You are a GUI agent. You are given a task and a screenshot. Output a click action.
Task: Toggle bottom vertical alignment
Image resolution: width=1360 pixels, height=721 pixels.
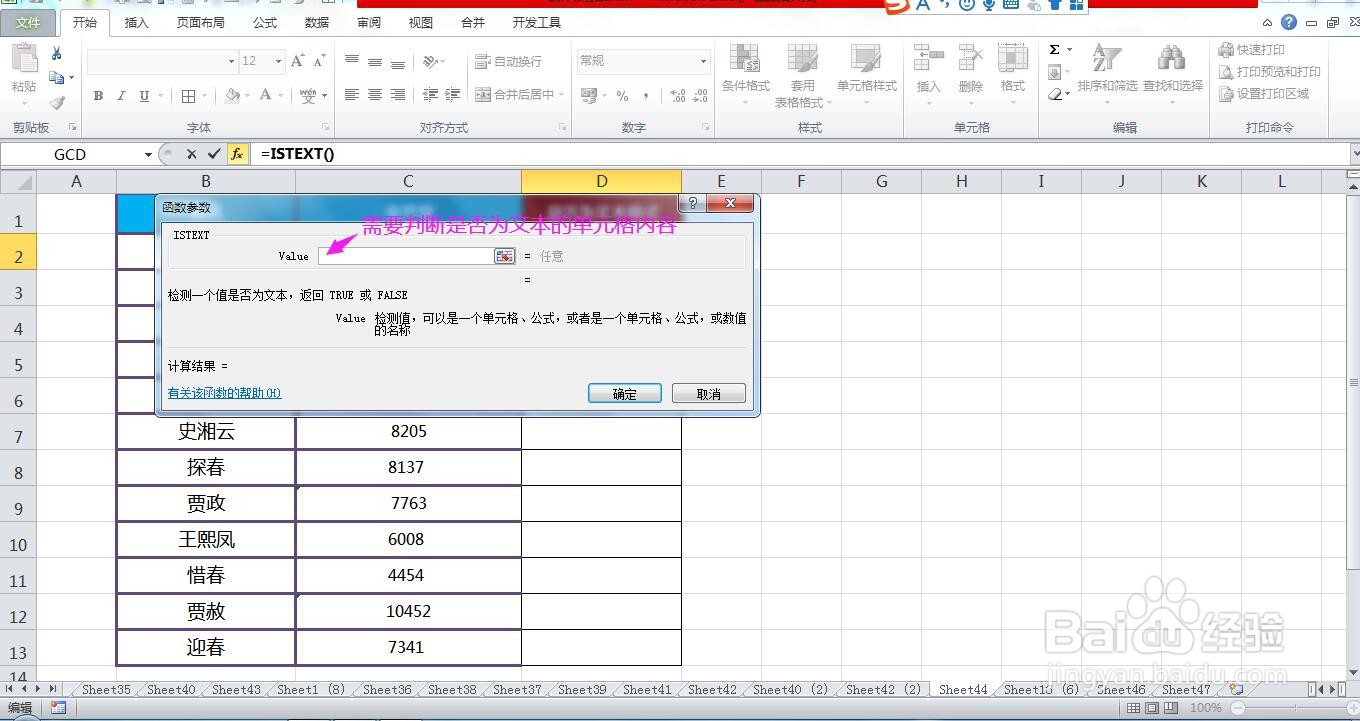[397, 61]
